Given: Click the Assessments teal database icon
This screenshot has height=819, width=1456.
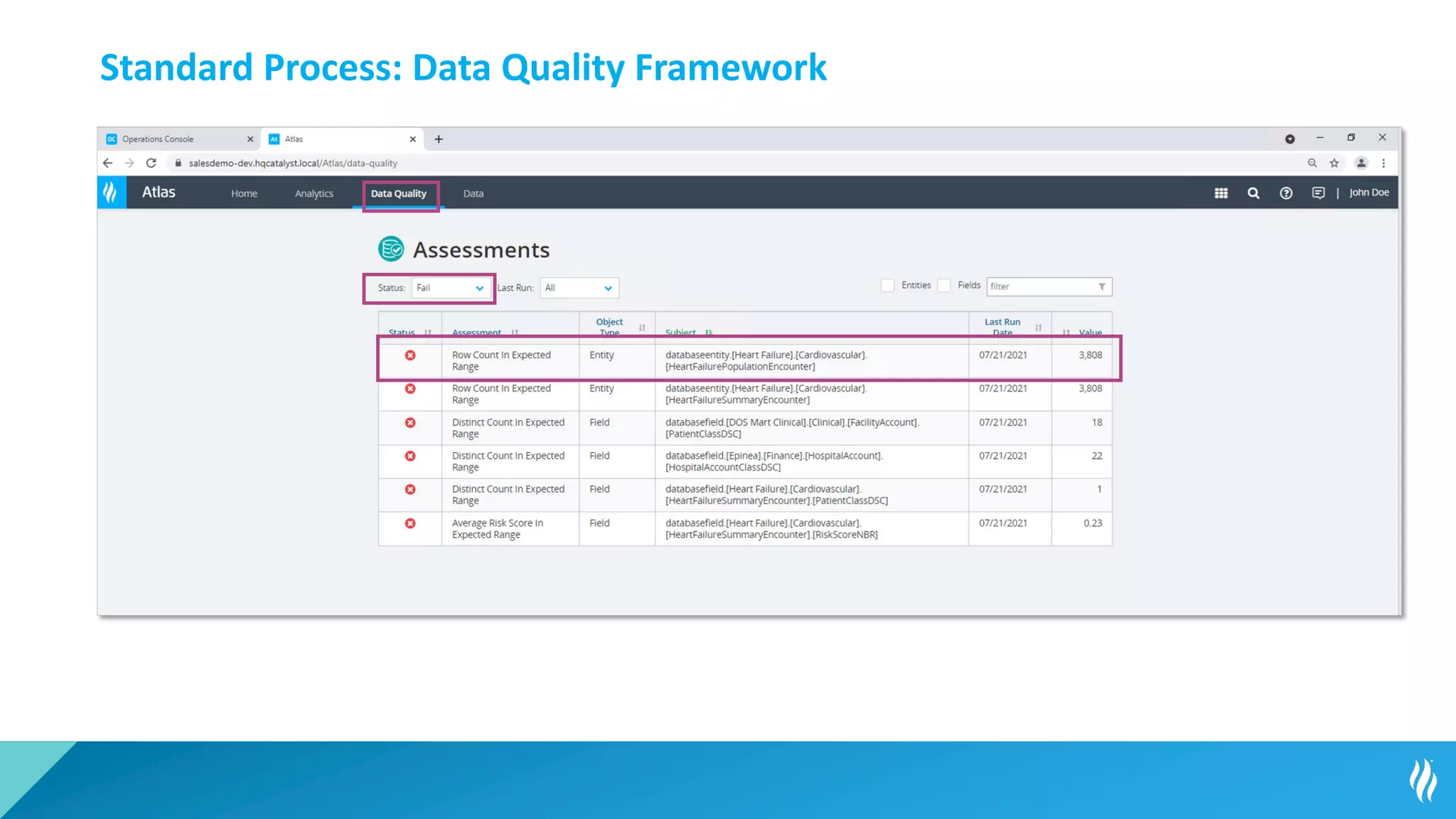Looking at the screenshot, I should 391,249.
